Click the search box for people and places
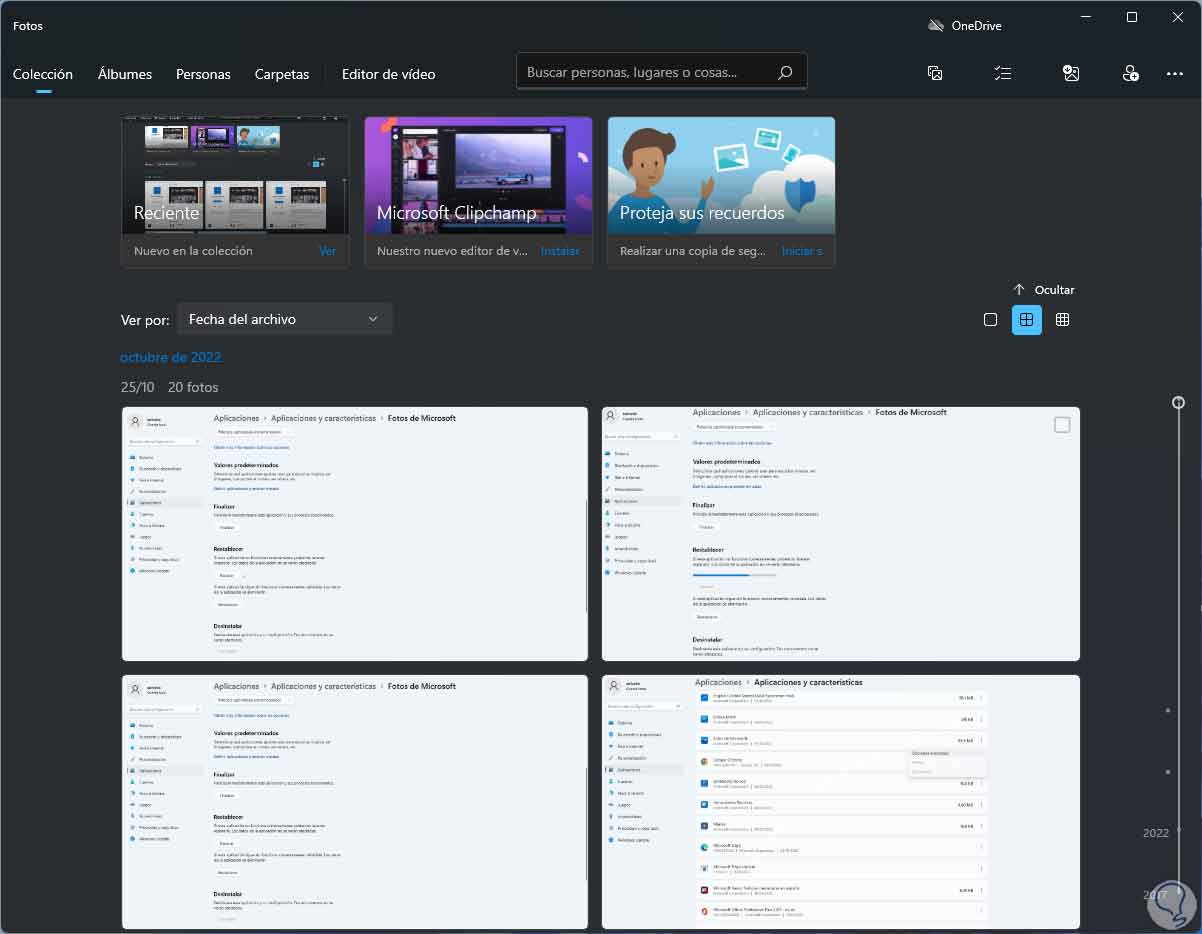The image size is (1202, 934). 661,72
